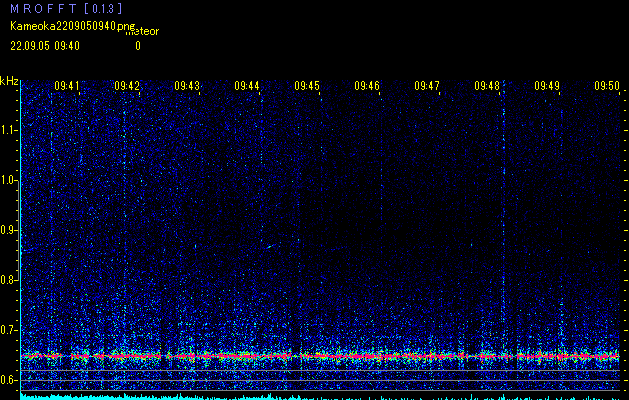Click the meteor count value 0
This screenshot has height=400, width=629.
click(138, 46)
